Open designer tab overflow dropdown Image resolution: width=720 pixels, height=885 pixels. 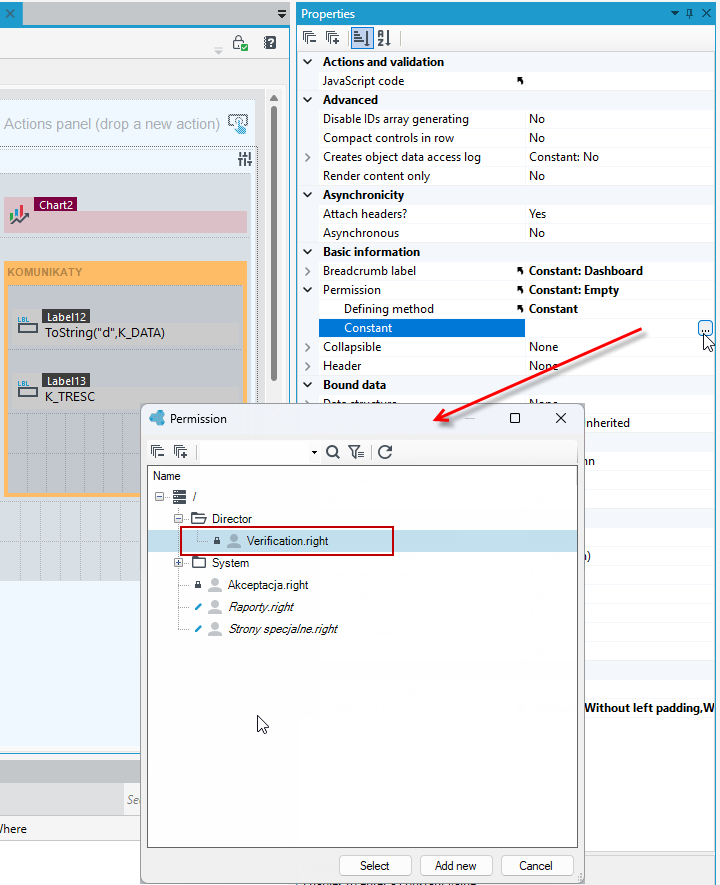[282, 14]
